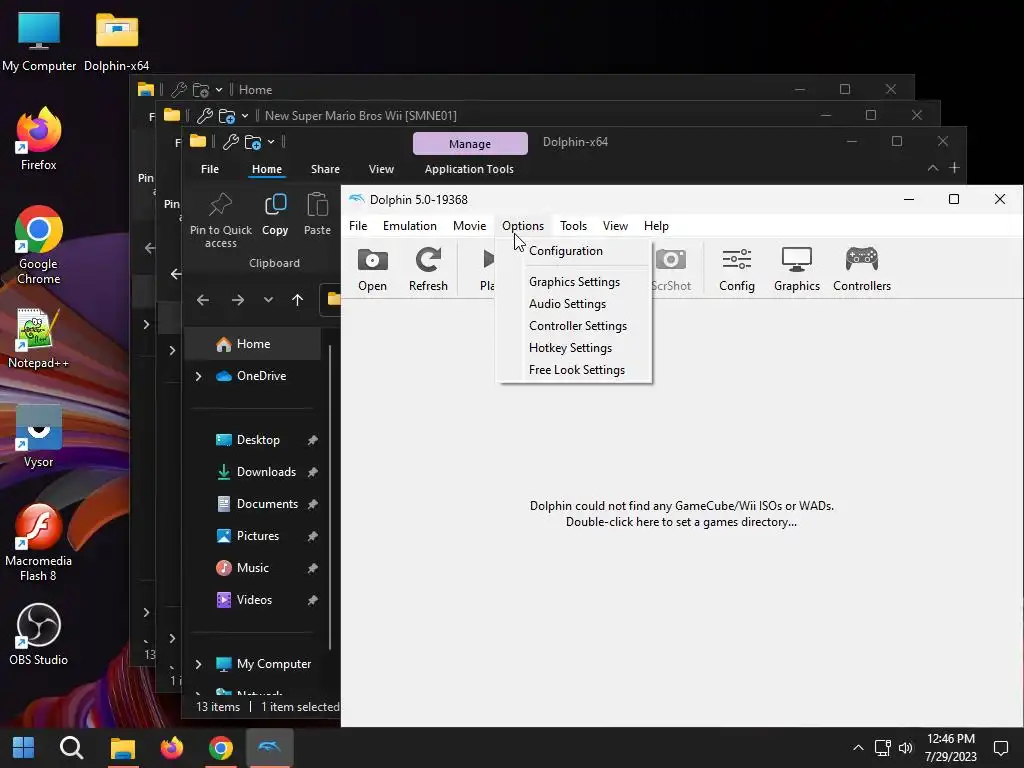This screenshot has width=1024, height=768.
Task: Open the Config toolbar icon
Action: point(737,269)
